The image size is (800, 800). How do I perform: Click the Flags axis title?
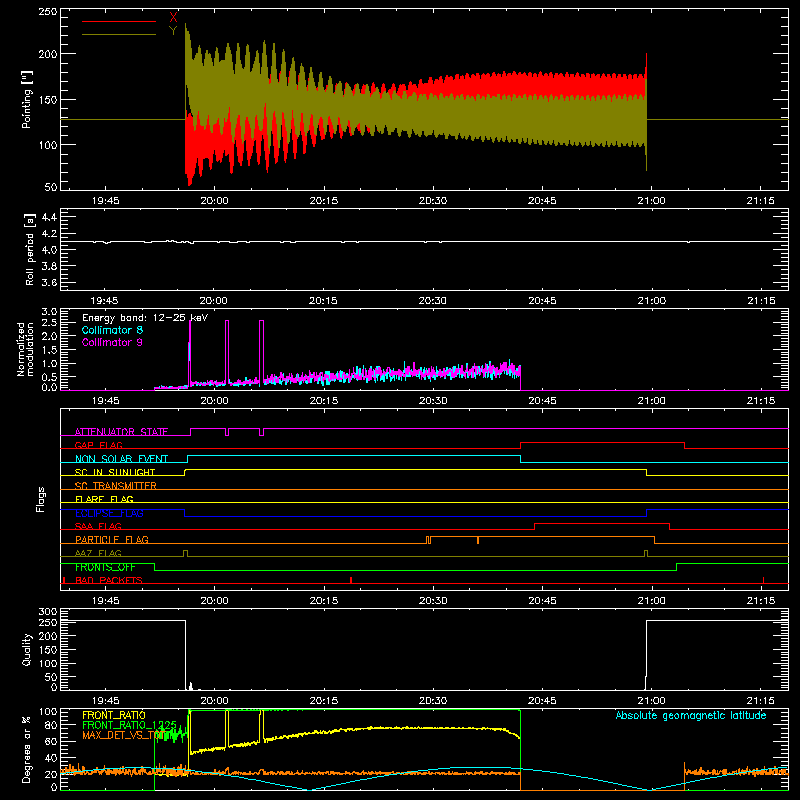(40, 499)
